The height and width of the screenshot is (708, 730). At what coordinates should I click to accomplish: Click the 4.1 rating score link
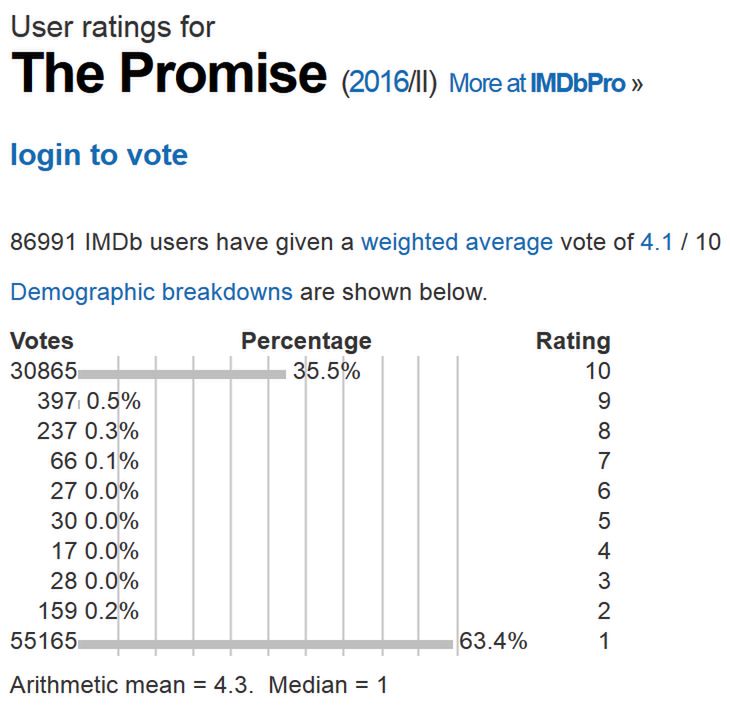coord(656,242)
